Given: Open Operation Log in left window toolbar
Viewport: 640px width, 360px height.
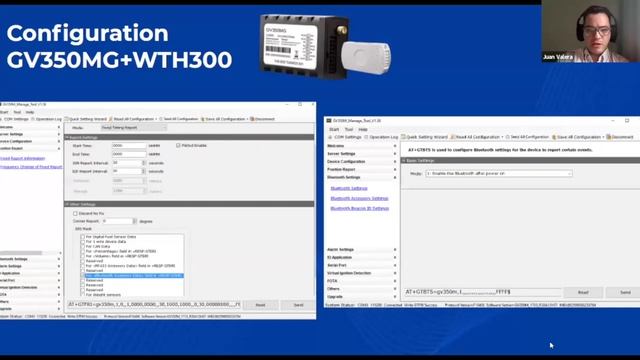Looking at the screenshot, I should point(46,119).
